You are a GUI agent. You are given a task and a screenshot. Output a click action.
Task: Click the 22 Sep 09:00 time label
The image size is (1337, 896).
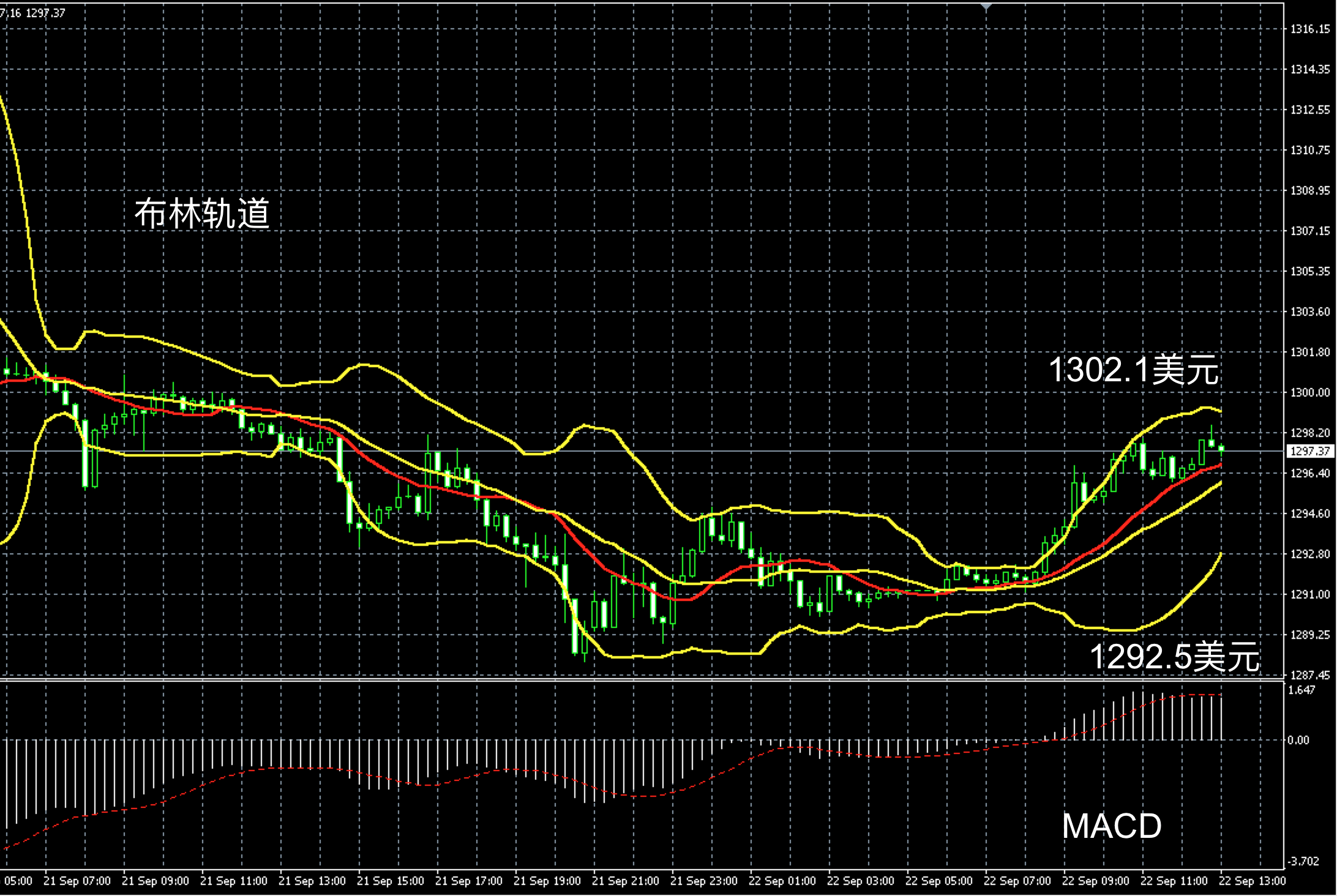tap(1096, 881)
